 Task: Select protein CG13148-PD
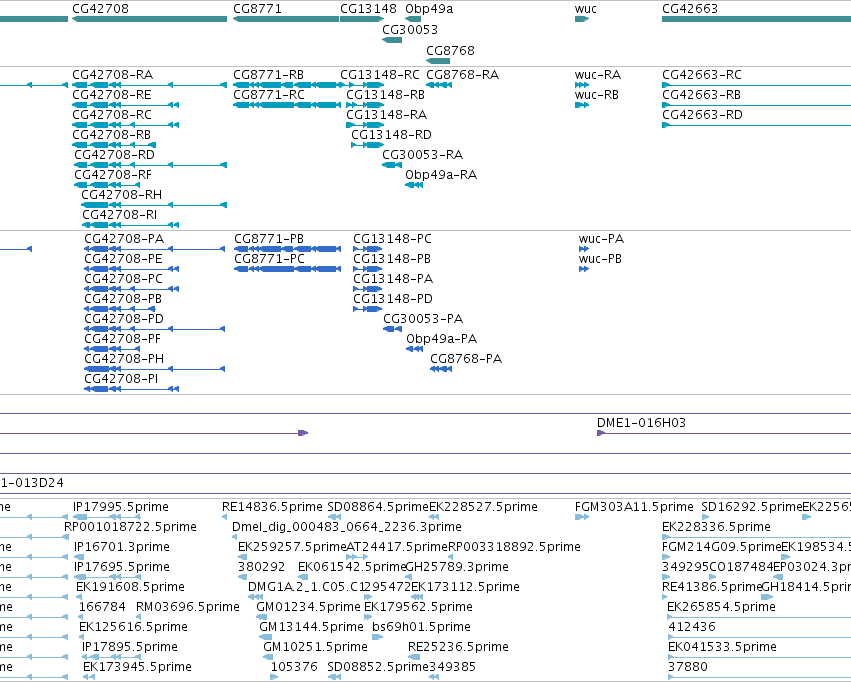click(x=393, y=299)
